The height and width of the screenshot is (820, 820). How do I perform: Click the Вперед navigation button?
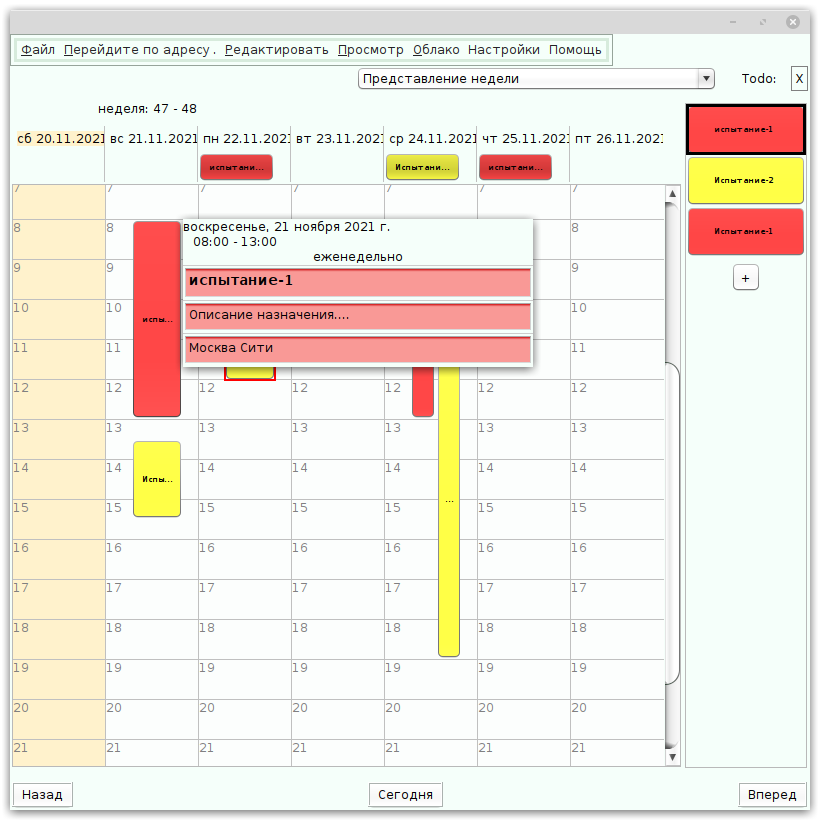tap(771, 794)
